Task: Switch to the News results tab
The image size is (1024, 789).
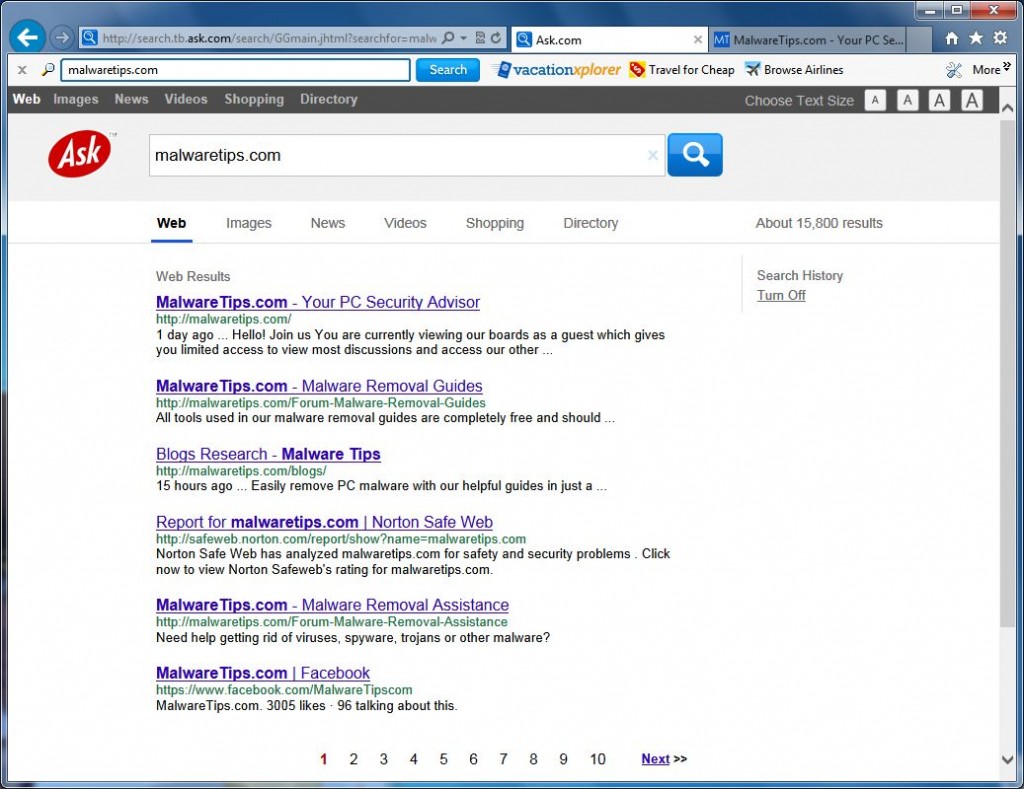Action: tap(328, 223)
